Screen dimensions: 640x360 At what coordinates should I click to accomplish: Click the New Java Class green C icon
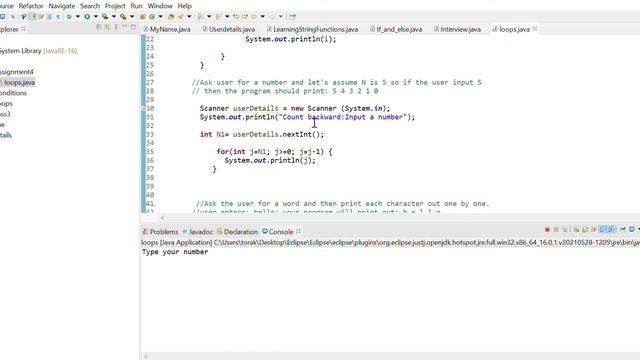(x=152, y=17)
